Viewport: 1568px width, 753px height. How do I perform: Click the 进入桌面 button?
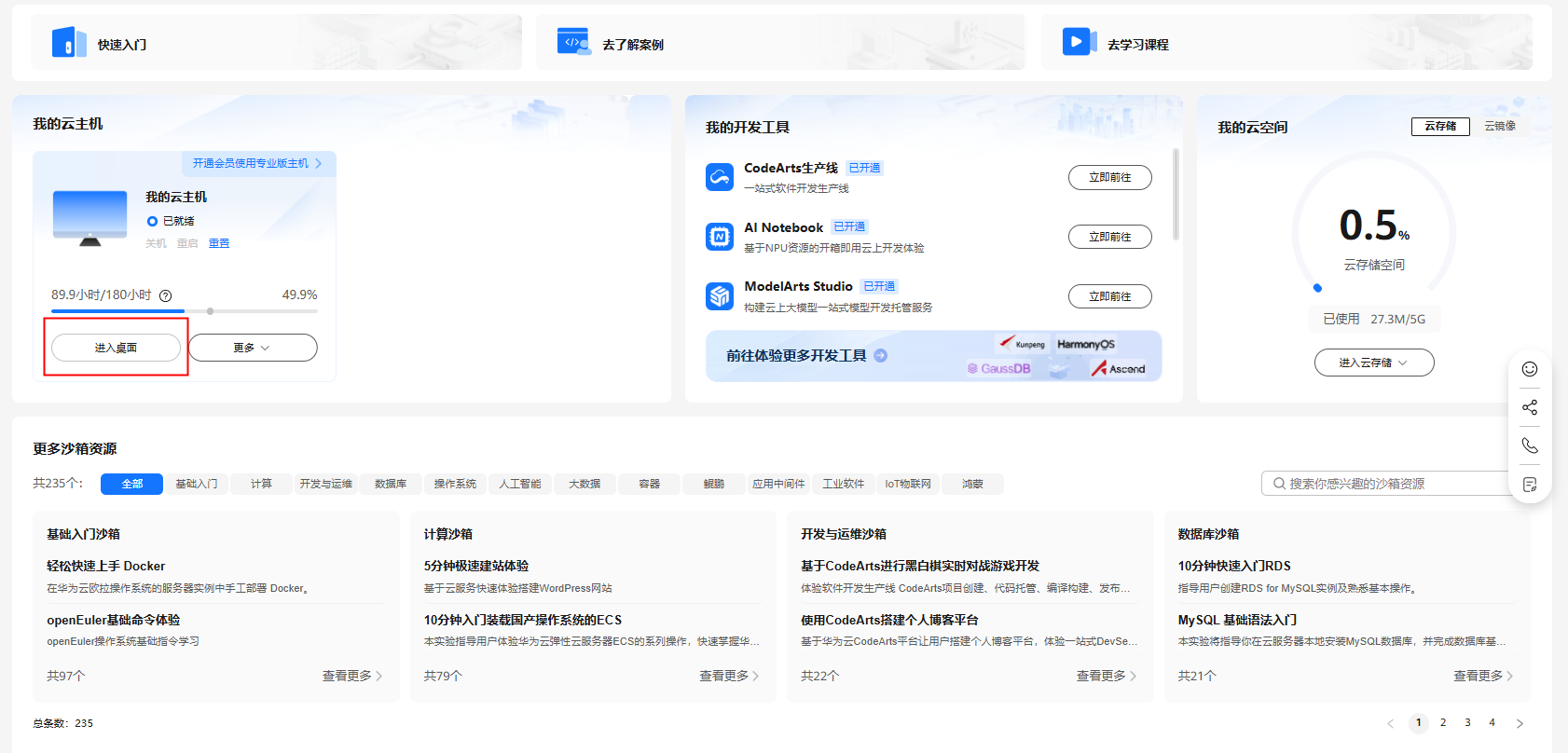(x=116, y=348)
